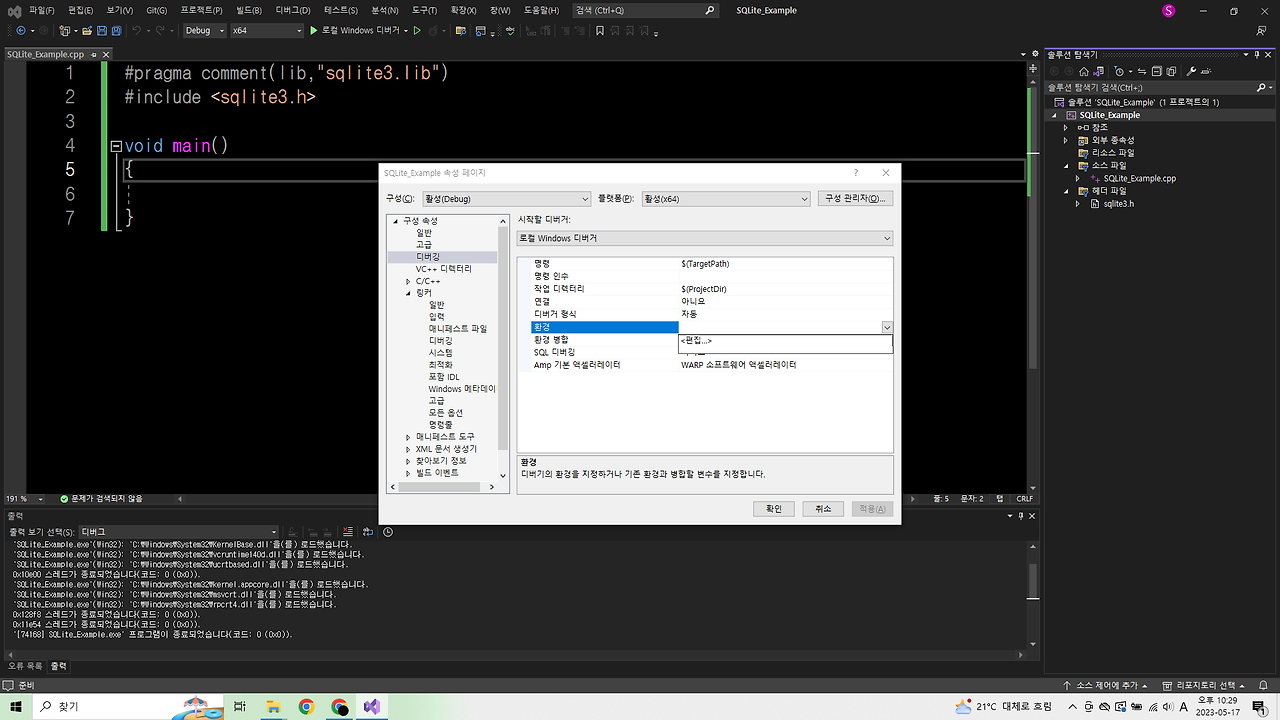The width and height of the screenshot is (1280, 720).
Task: Click the user account avatar icon
Action: pyautogui.click(x=1169, y=10)
